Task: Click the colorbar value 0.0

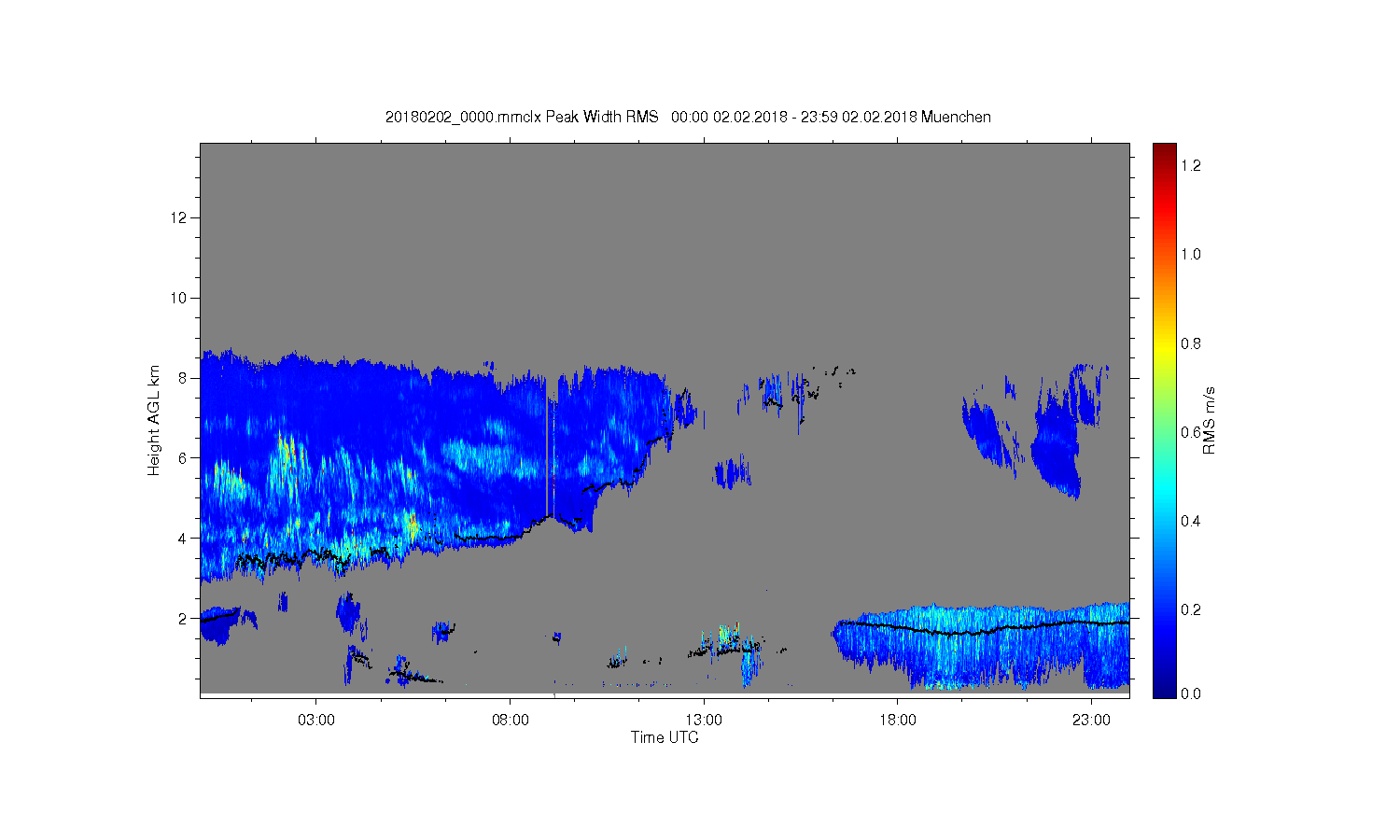Action: (1191, 693)
